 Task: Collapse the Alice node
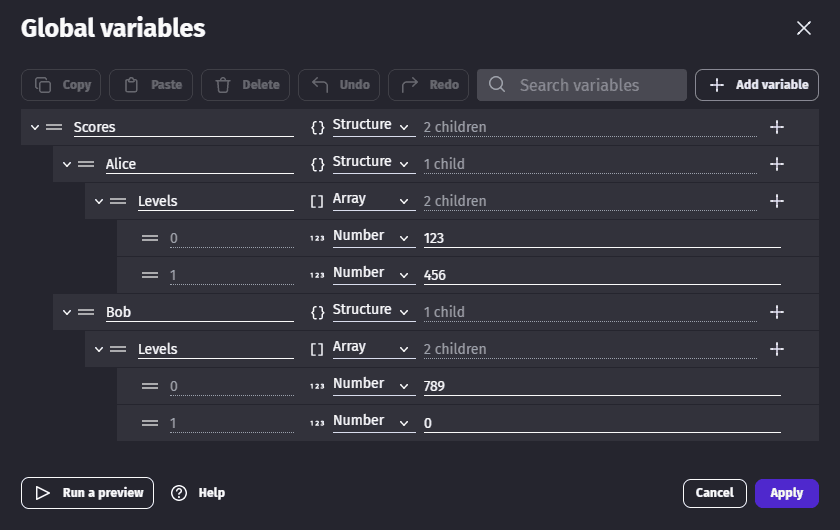coord(67,164)
